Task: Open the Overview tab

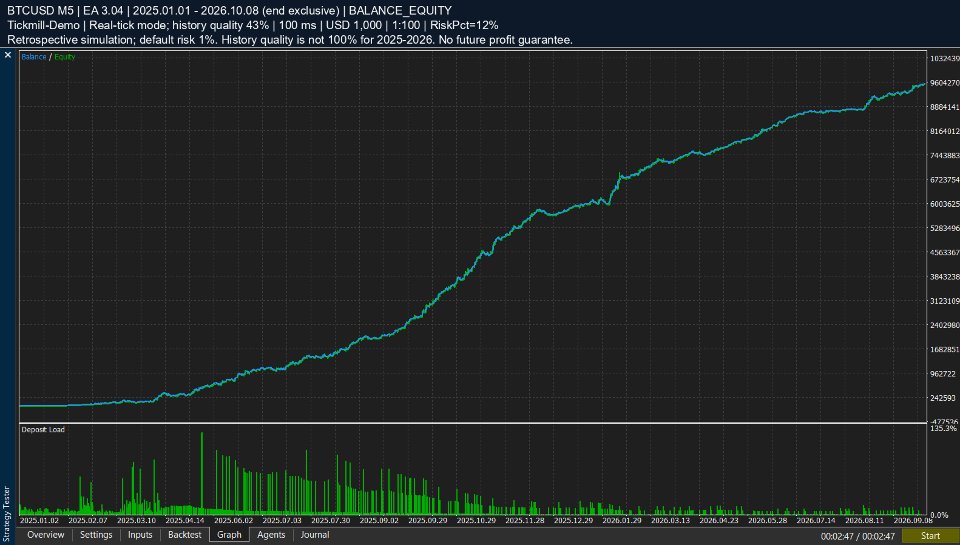Action: pyautogui.click(x=45, y=535)
